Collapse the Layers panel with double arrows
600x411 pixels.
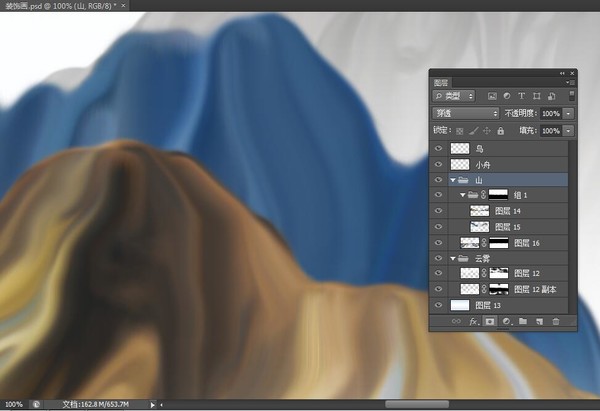tap(562, 73)
